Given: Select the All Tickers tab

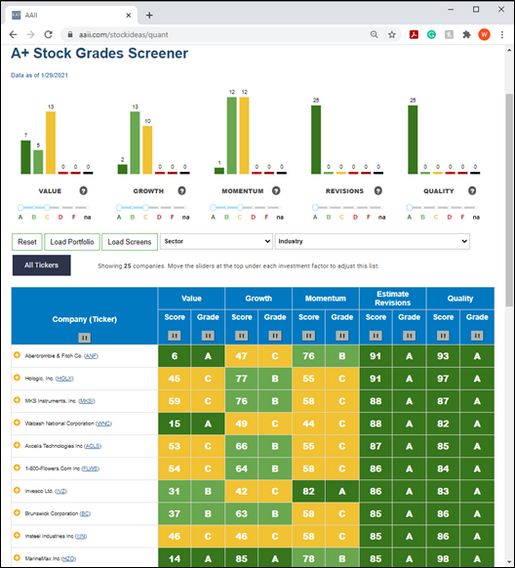Looking at the screenshot, I should [x=42, y=265].
